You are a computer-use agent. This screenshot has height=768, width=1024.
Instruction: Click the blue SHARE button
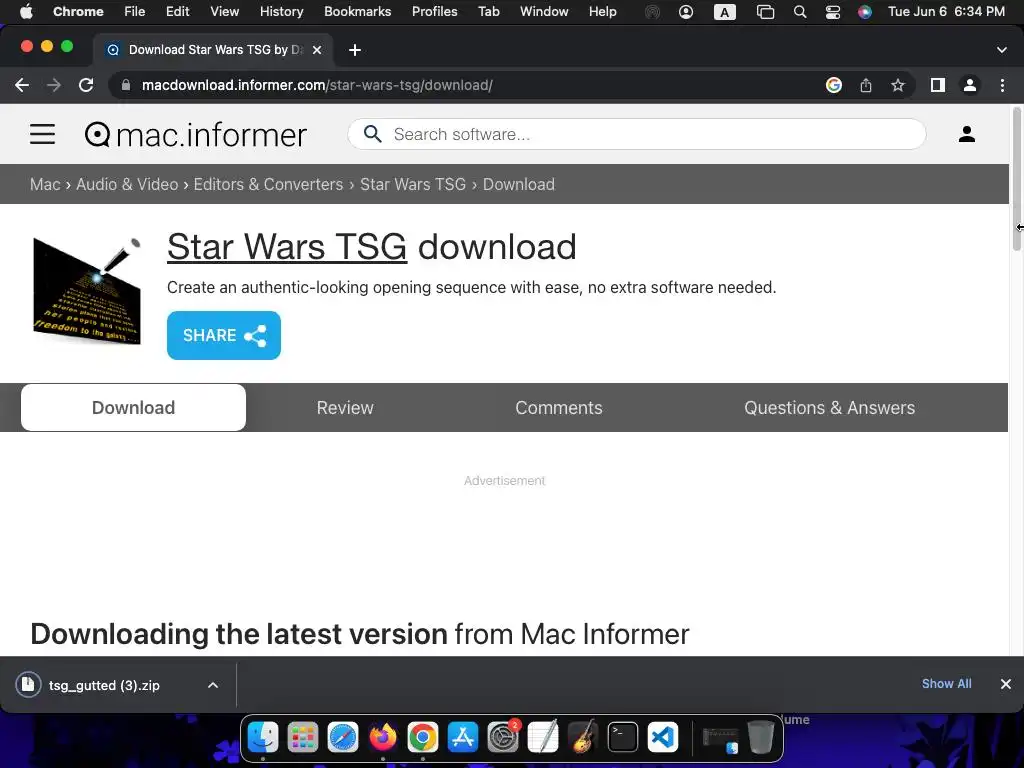(223, 336)
